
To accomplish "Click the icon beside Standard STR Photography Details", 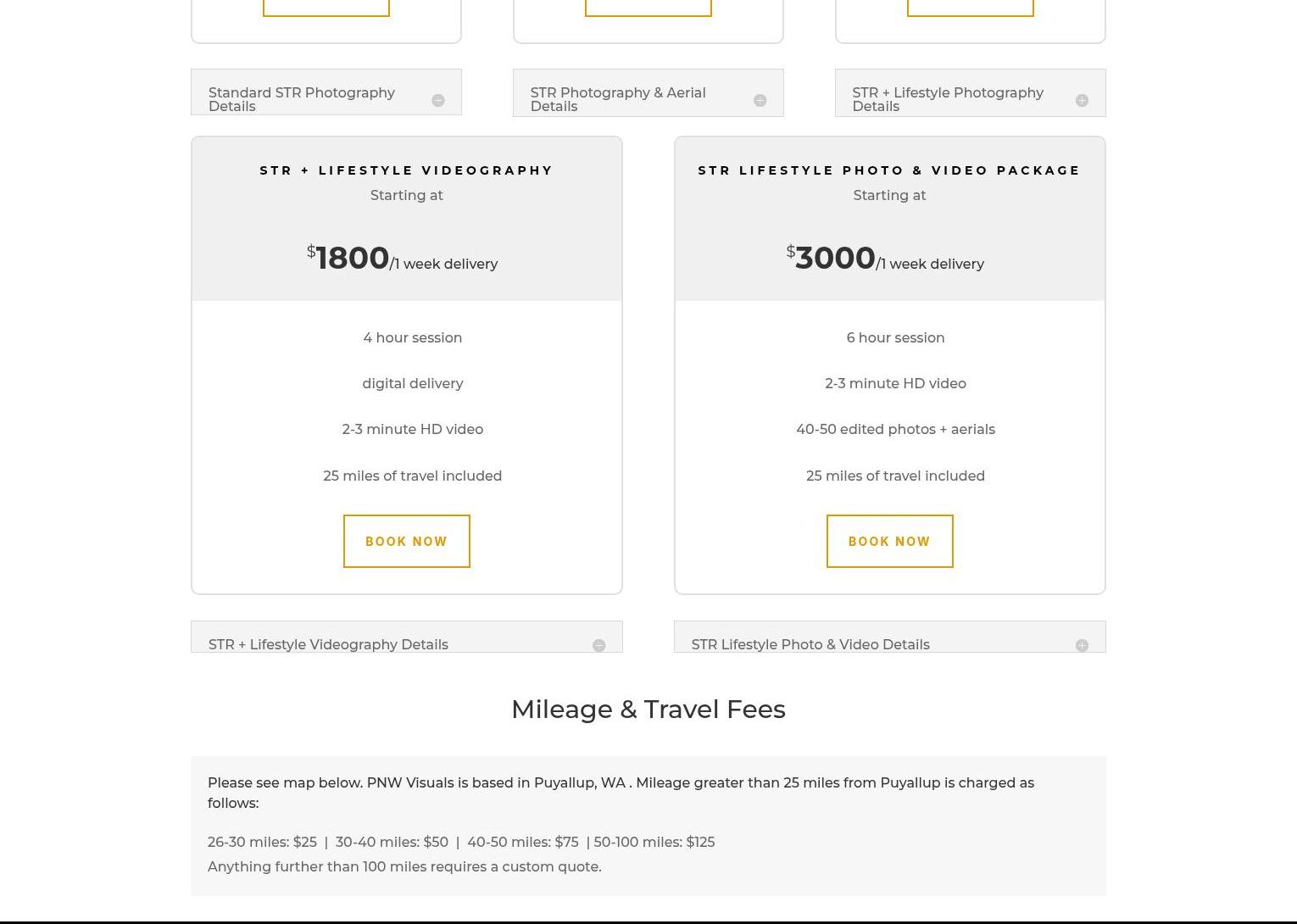I will [x=437, y=100].
